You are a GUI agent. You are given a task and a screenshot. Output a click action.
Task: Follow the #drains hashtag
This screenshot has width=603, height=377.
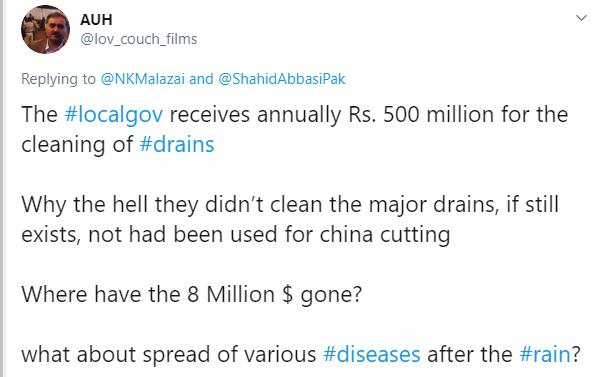click(177, 145)
